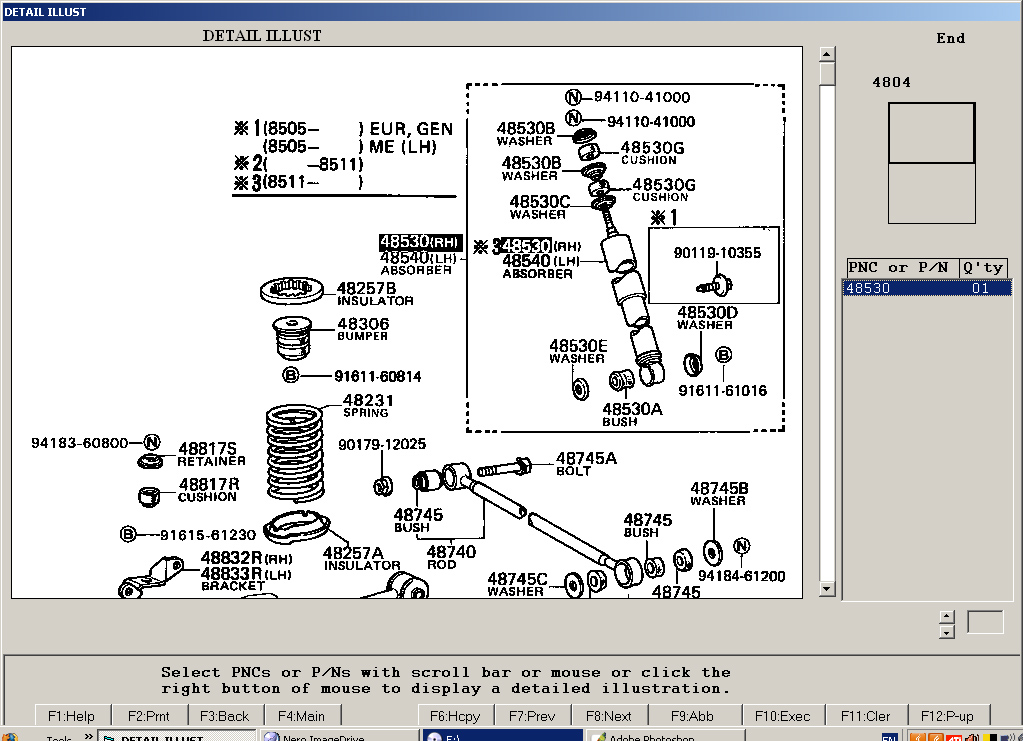1023x741 pixels.
Task: Select the upper section of the 4804 navigator
Action: pyautogui.click(x=931, y=133)
